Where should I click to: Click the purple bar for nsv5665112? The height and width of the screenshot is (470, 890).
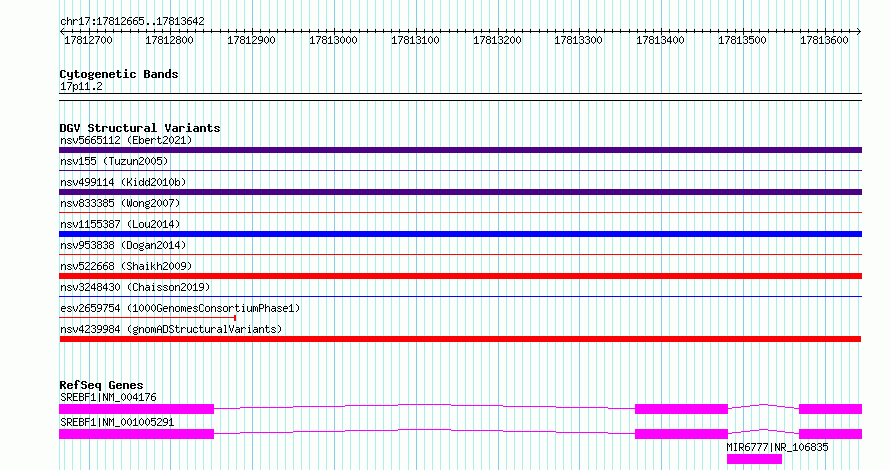tap(460, 150)
